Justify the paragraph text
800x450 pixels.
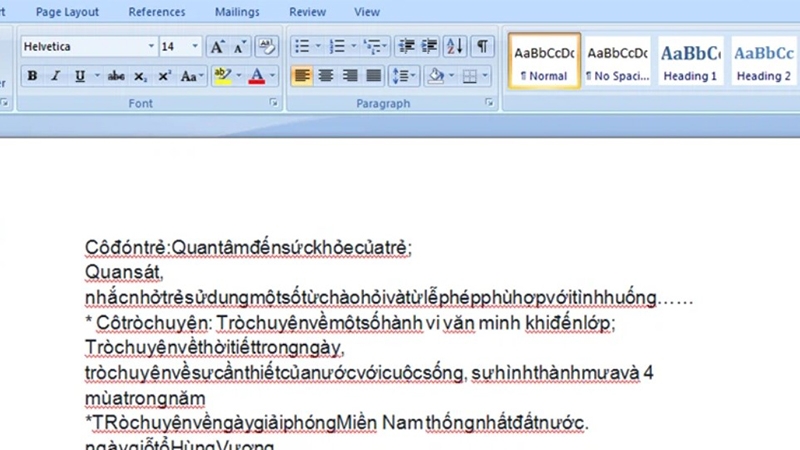[374, 76]
